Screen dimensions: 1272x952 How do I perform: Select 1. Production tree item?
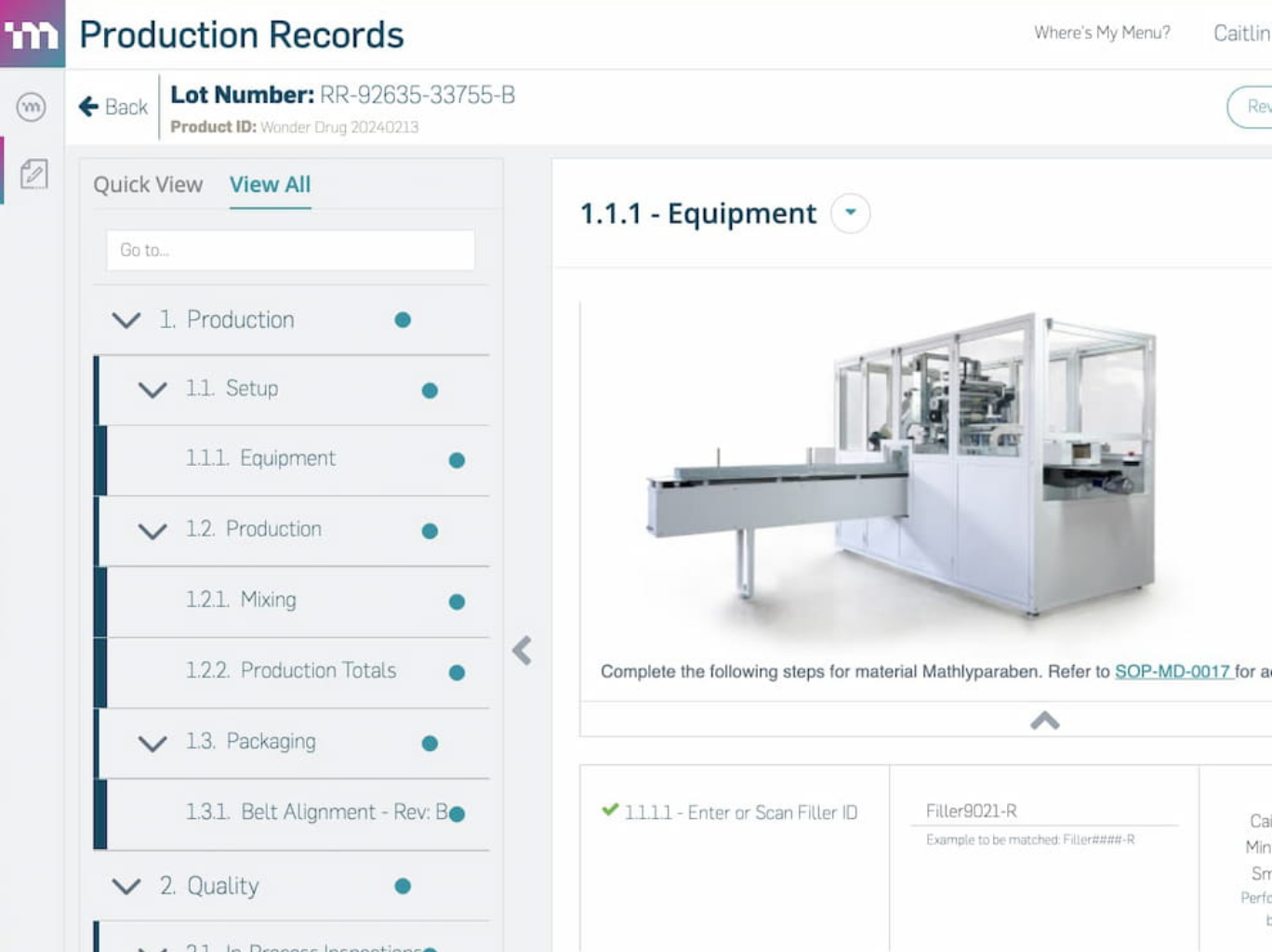291,320
